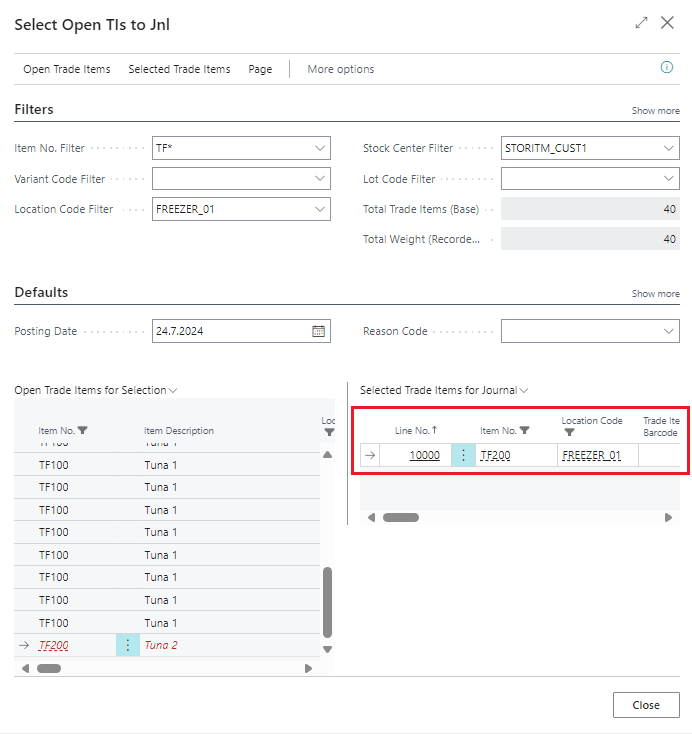Click the info icon in the action bar
The width and height of the screenshot is (692, 734).
[667, 68]
